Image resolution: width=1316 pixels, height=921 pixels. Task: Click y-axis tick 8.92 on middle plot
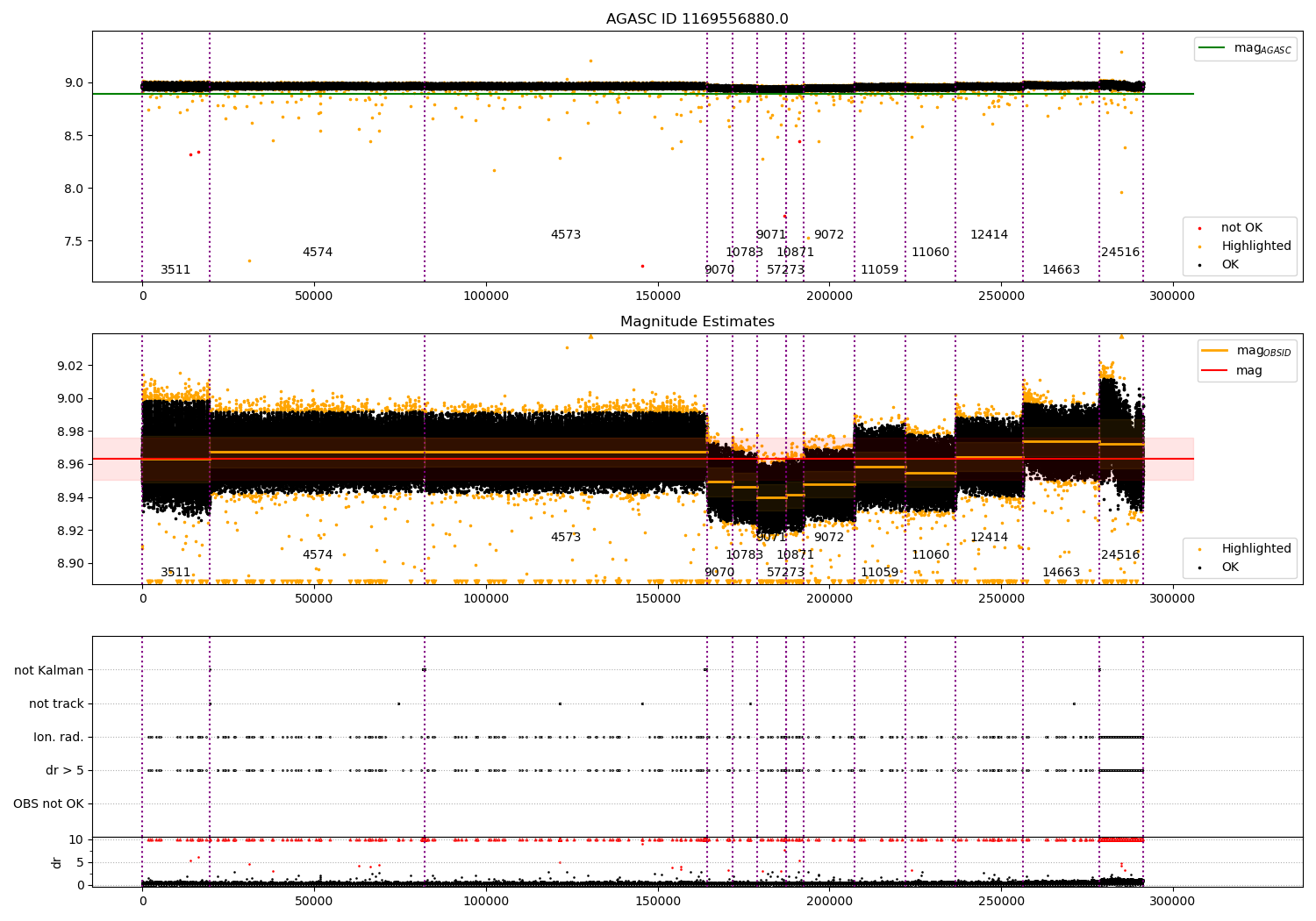tap(70, 531)
